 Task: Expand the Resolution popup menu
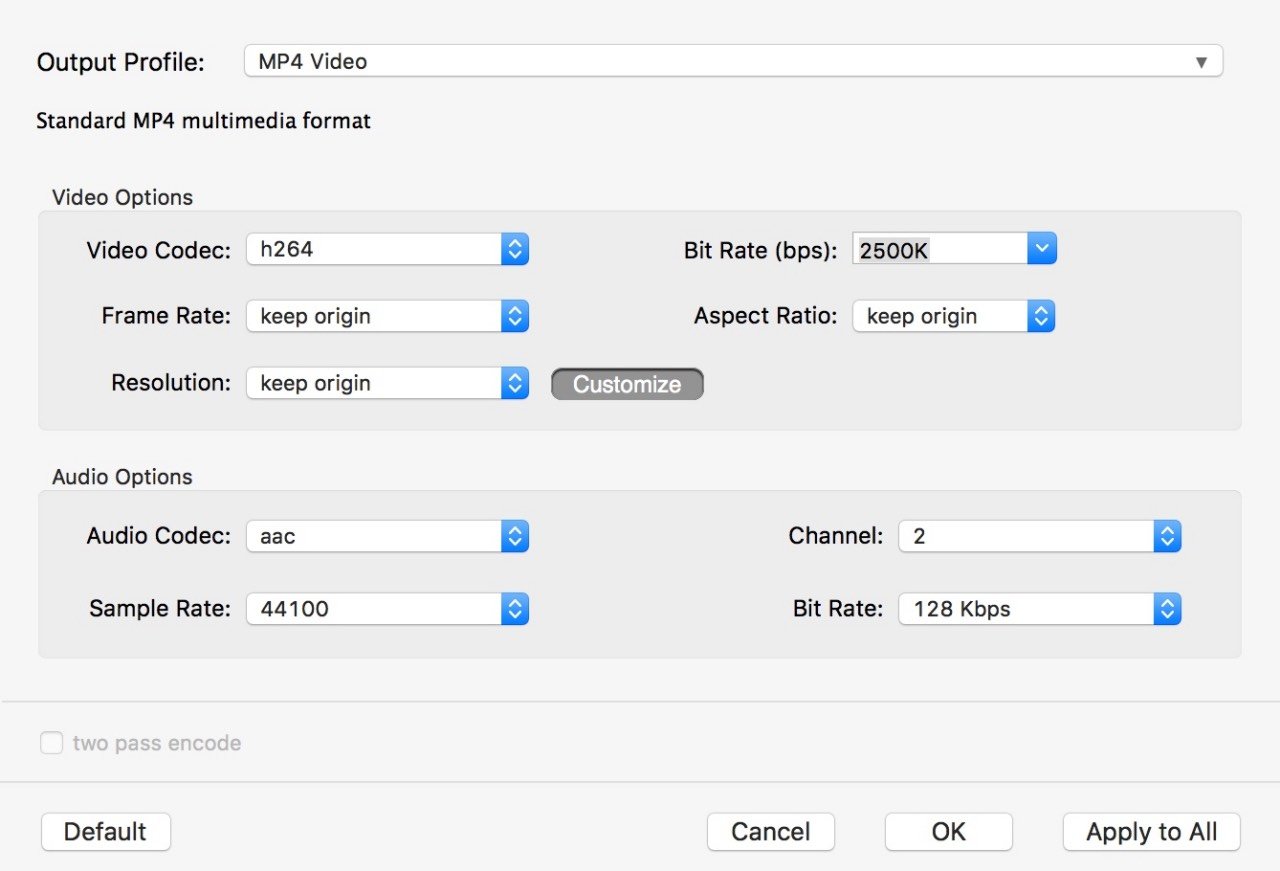(386, 383)
